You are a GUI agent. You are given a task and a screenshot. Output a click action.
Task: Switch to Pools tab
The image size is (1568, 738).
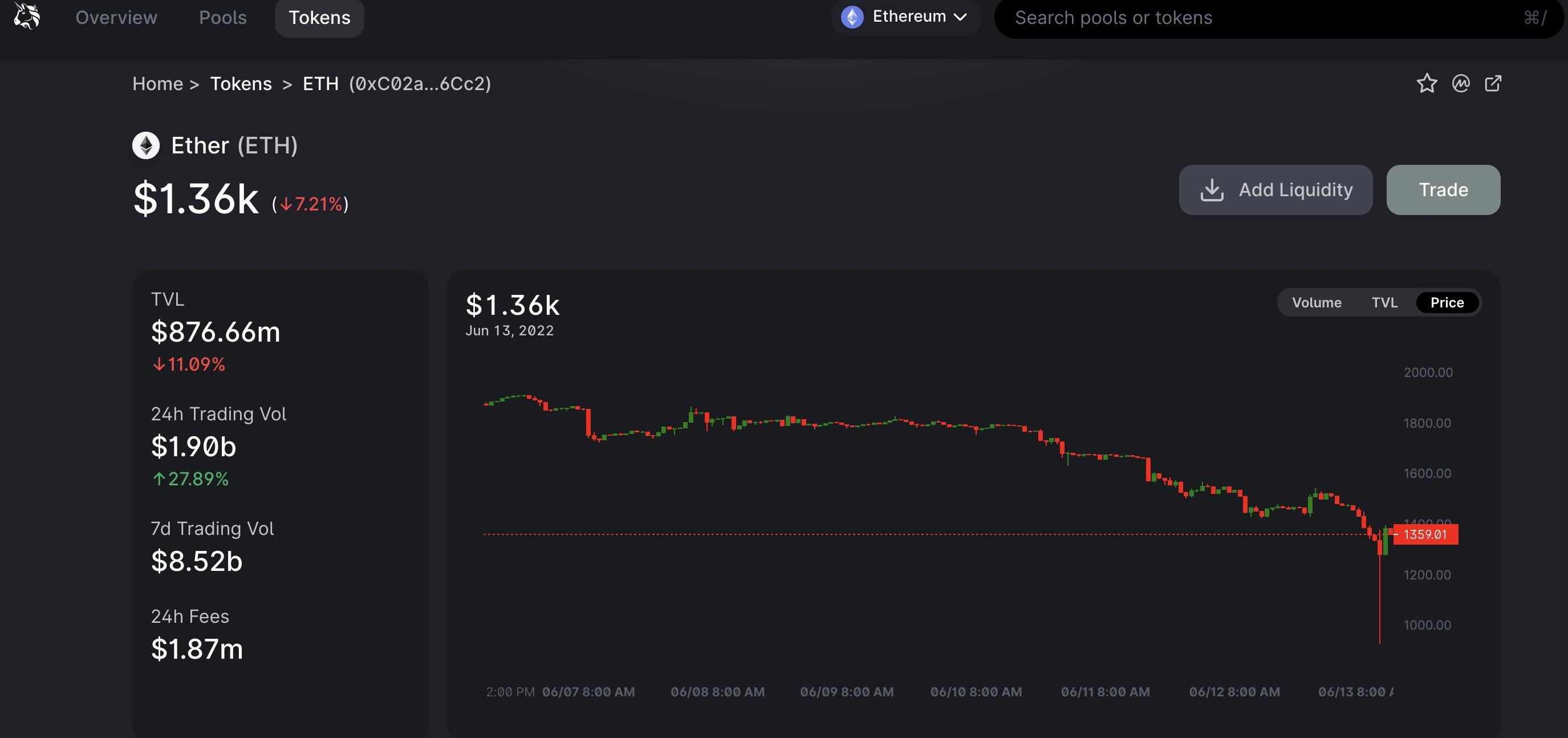223,18
